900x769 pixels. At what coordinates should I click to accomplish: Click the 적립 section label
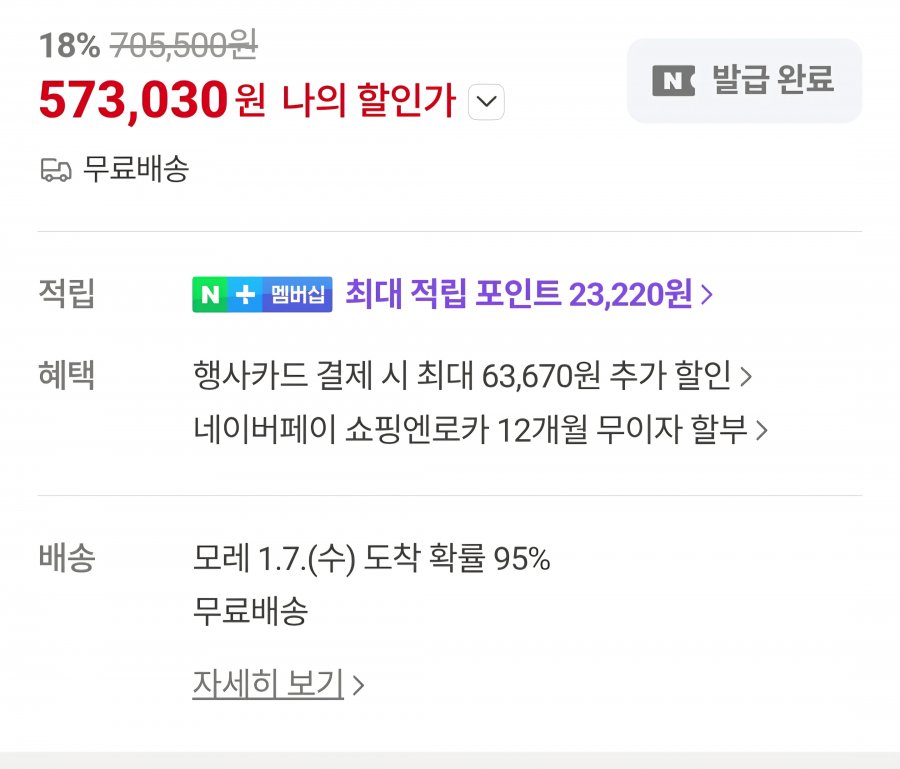pyautogui.click(x=66, y=295)
